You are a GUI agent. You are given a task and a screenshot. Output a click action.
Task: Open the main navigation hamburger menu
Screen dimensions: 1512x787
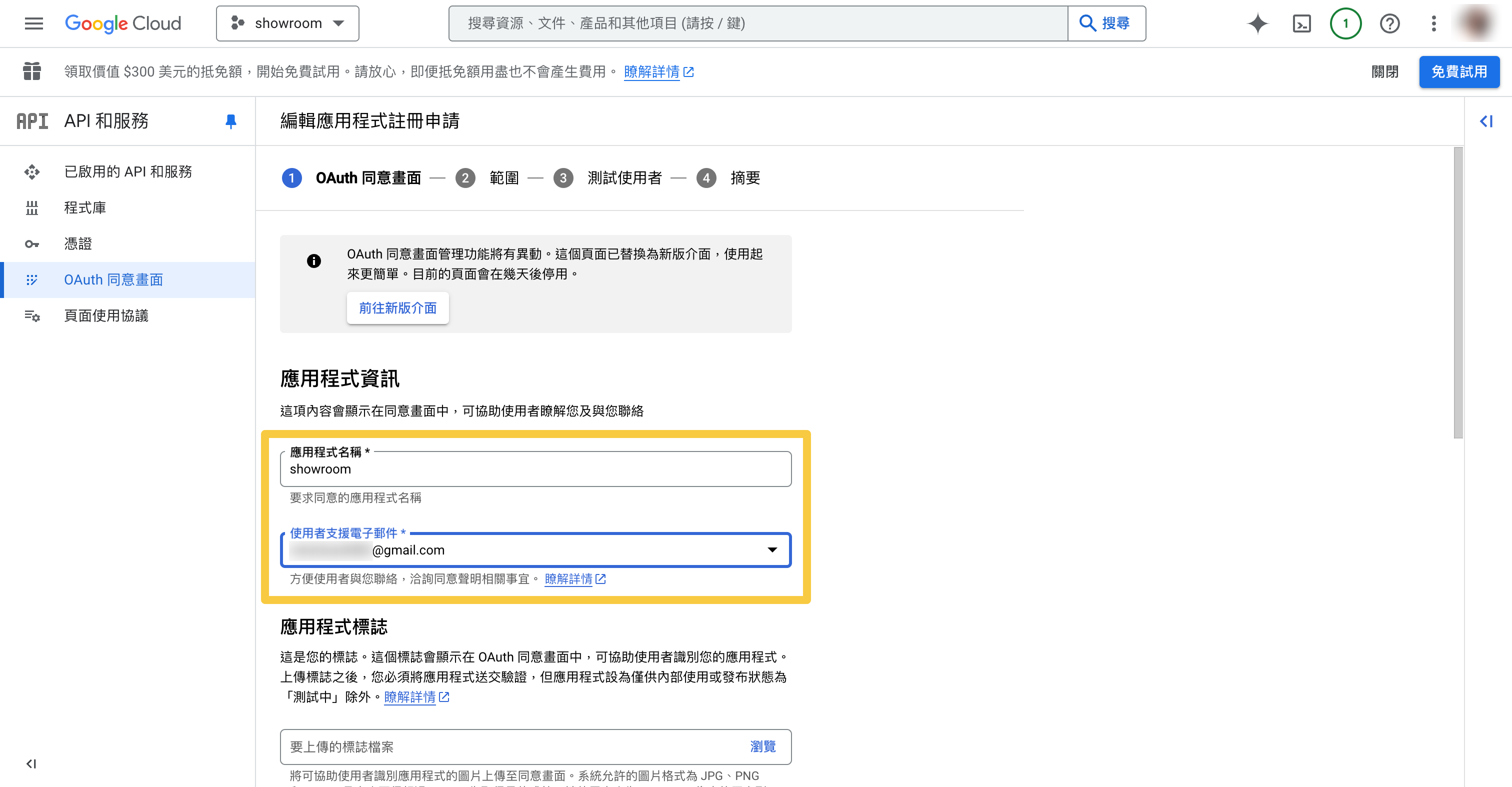33,23
